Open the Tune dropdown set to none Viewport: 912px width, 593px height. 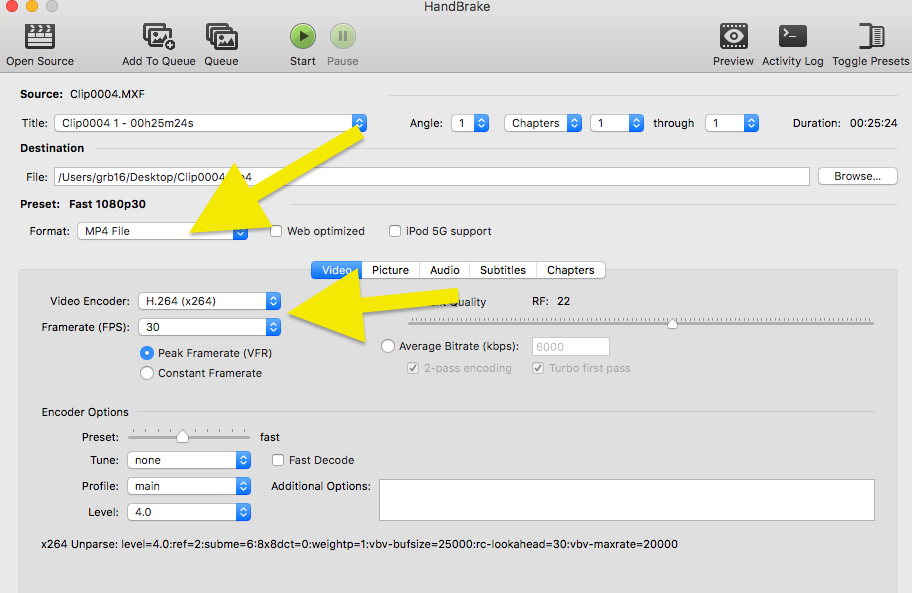click(x=189, y=460)
